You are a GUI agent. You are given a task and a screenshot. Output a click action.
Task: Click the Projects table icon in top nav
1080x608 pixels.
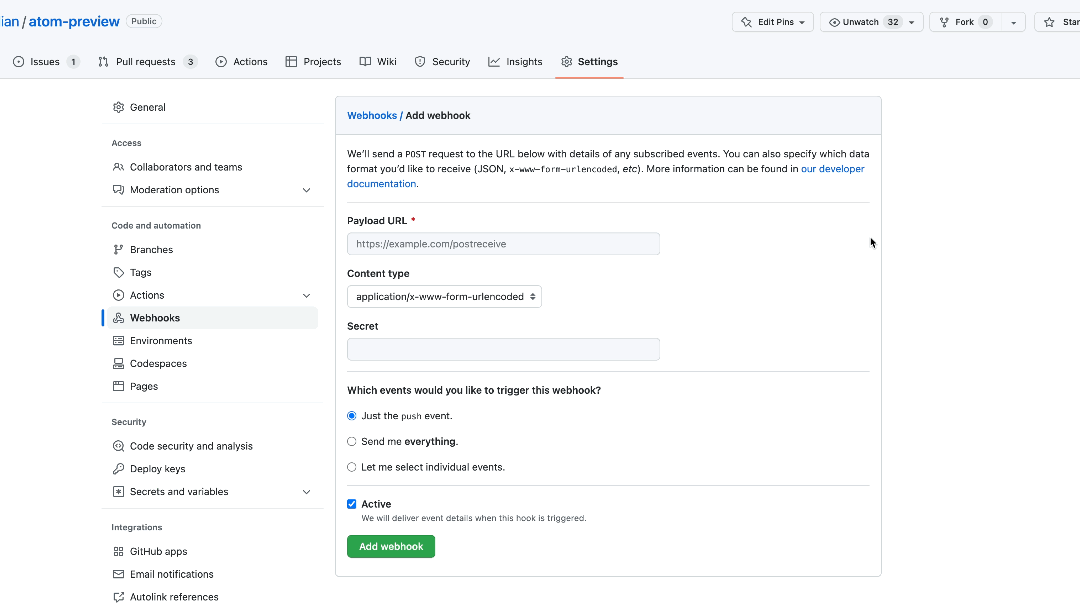pos(291,62)
